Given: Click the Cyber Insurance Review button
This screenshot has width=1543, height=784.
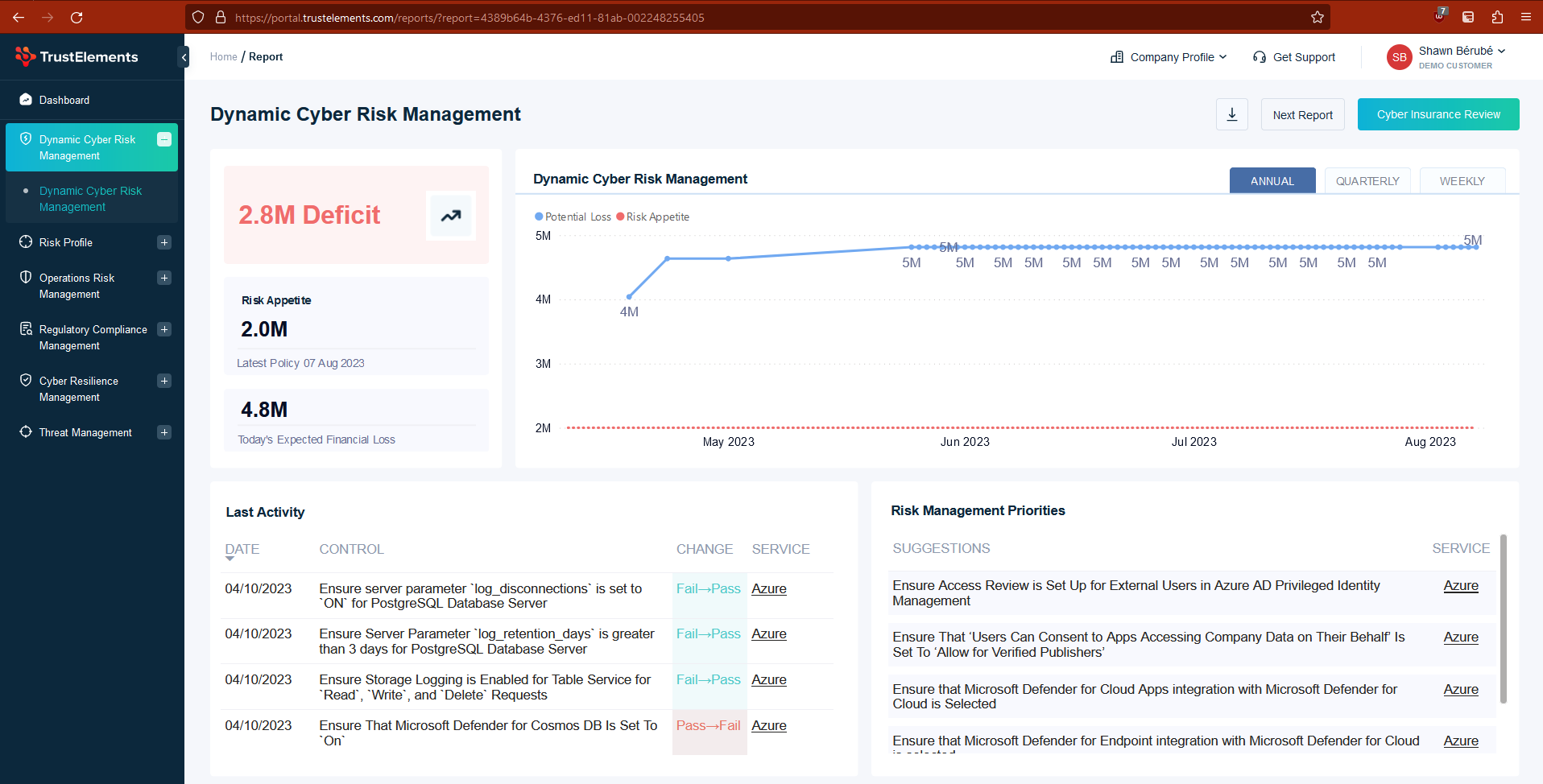Looking at the screenshot, I should [x=1438, y=114].
